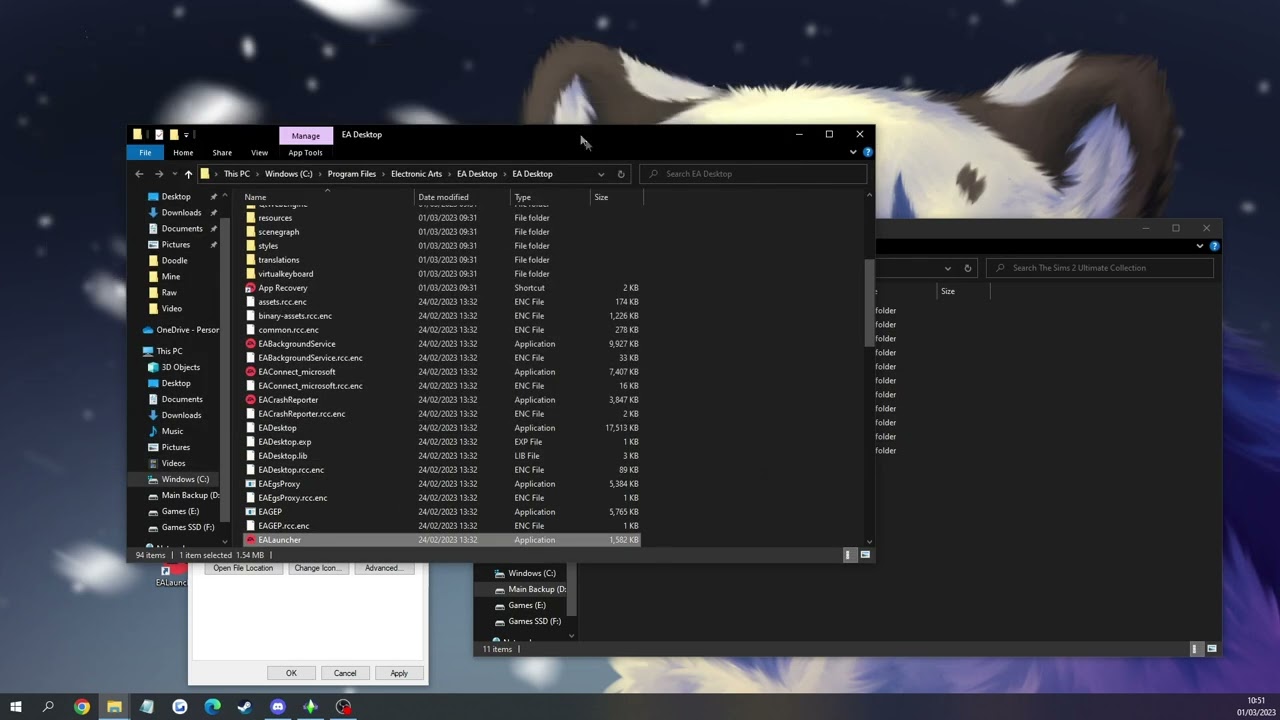Viewport: 1280px width, 720px height.
Task: Refresh the EA Desktop folder view
Action: click(x=621, y=174)
